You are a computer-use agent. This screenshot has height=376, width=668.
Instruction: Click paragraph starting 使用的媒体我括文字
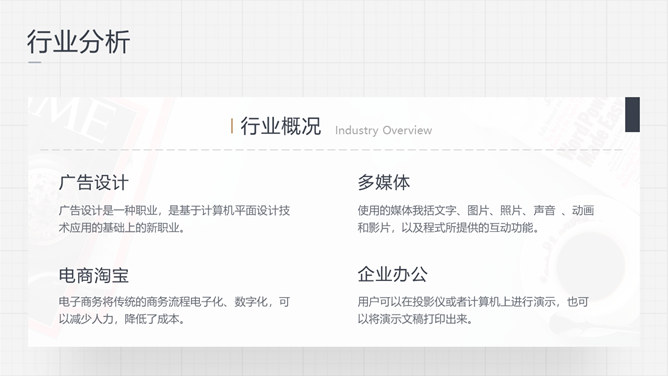click(476, 219)
